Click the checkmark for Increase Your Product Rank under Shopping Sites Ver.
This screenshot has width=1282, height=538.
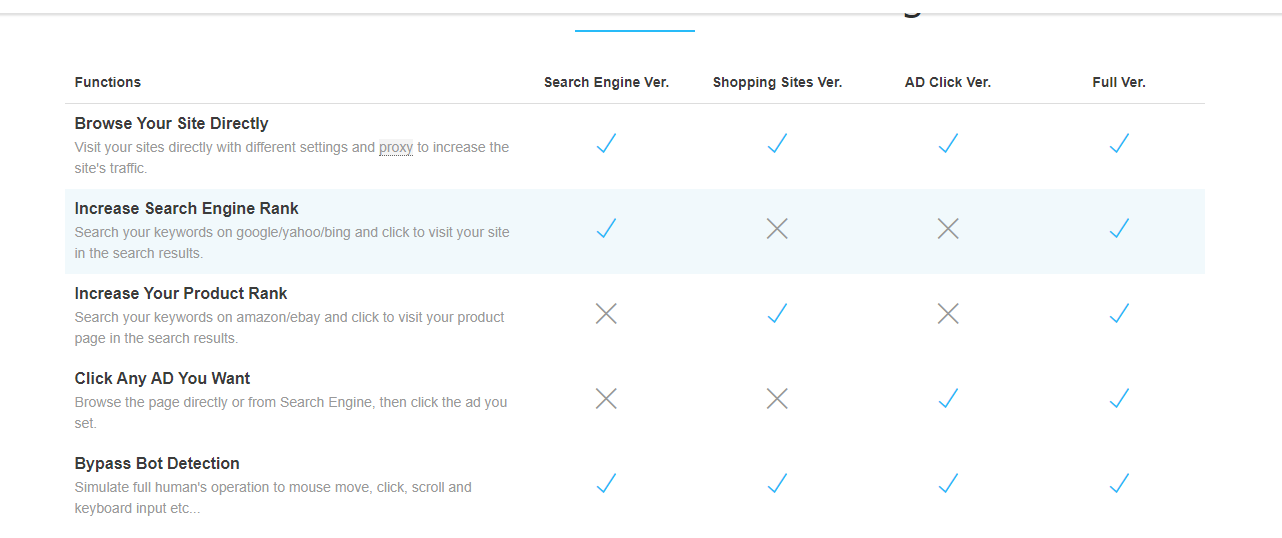point(777,314)
